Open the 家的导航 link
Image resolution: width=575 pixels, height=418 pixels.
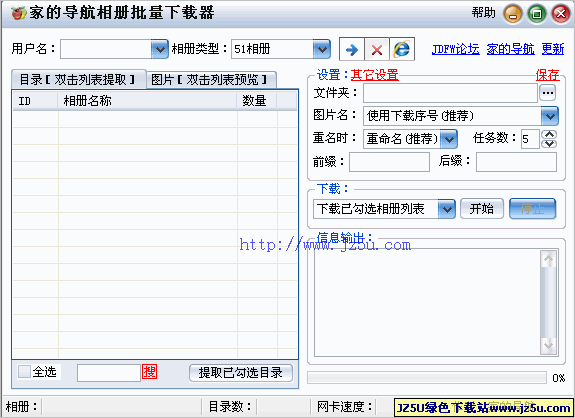point(510,49)
